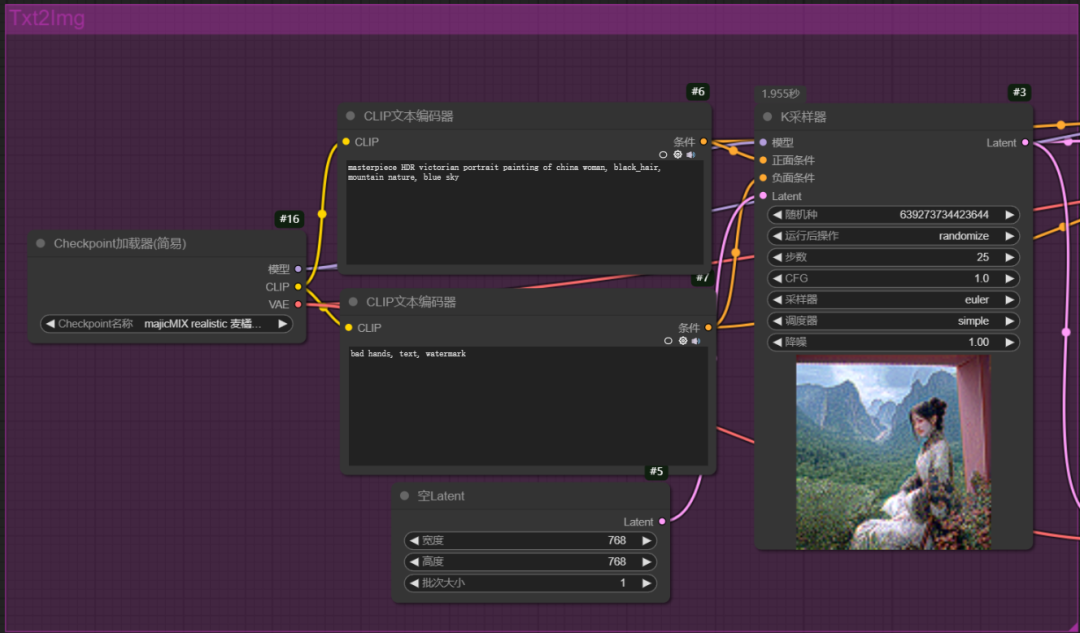Screen dimensions: 1080x633
Task: Click the 正面条件 input port on K采样器
Action: tap(763, 160)
